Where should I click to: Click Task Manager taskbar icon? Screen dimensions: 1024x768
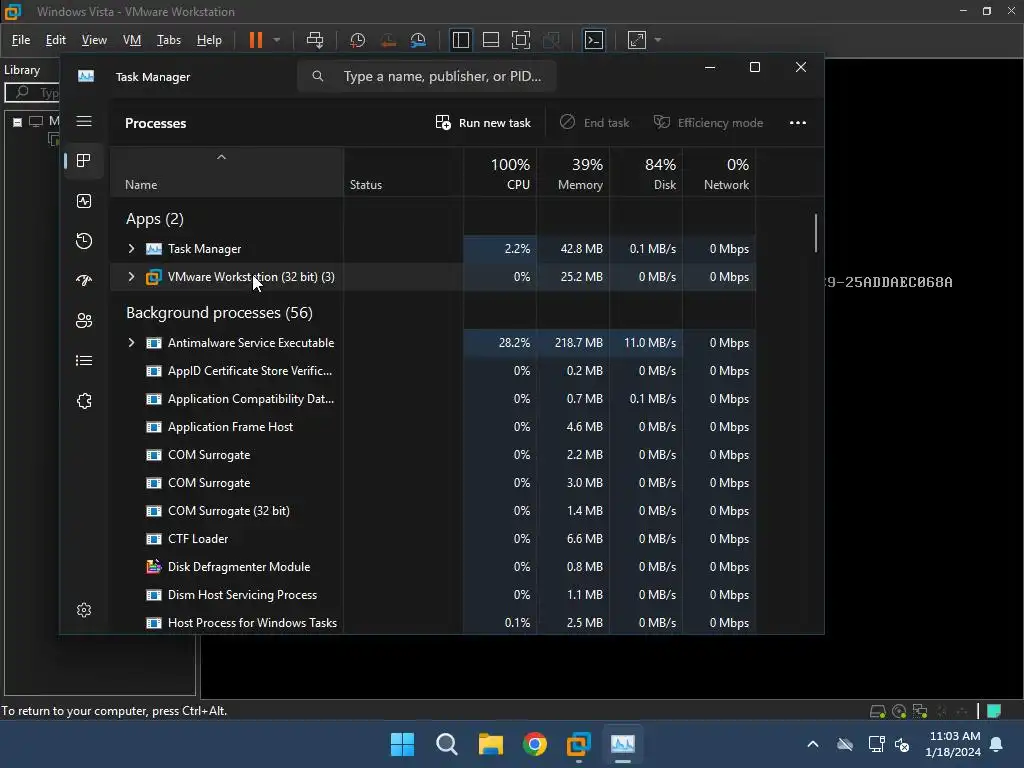[x=623, y=744]
